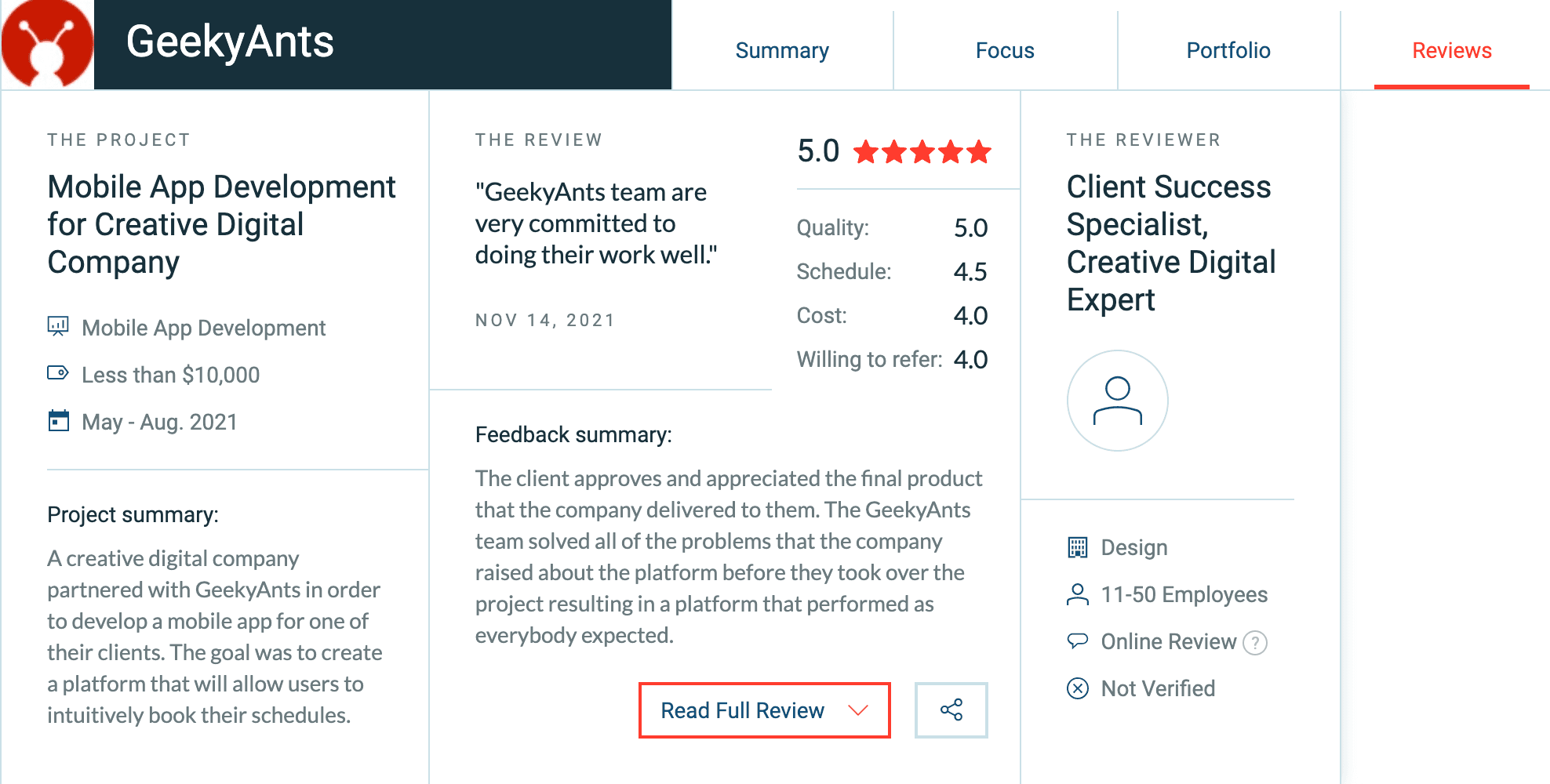Click the Not Verified circle-x icon
The width and height of the screenshot is (1550, 784).
point(1078,688)
